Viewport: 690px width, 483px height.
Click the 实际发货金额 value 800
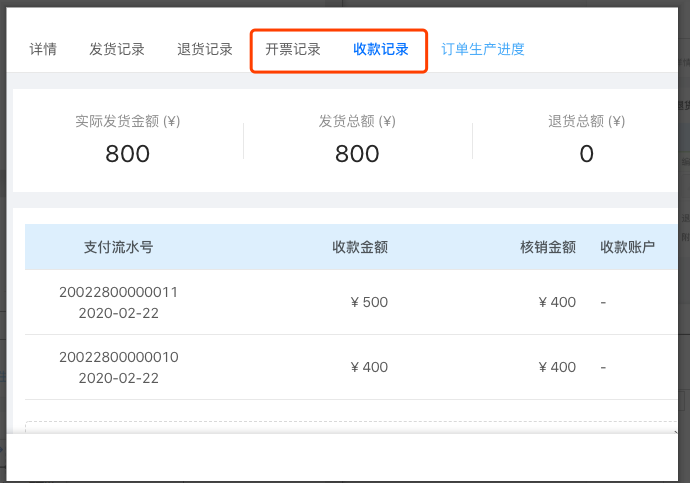pos(128,154)
